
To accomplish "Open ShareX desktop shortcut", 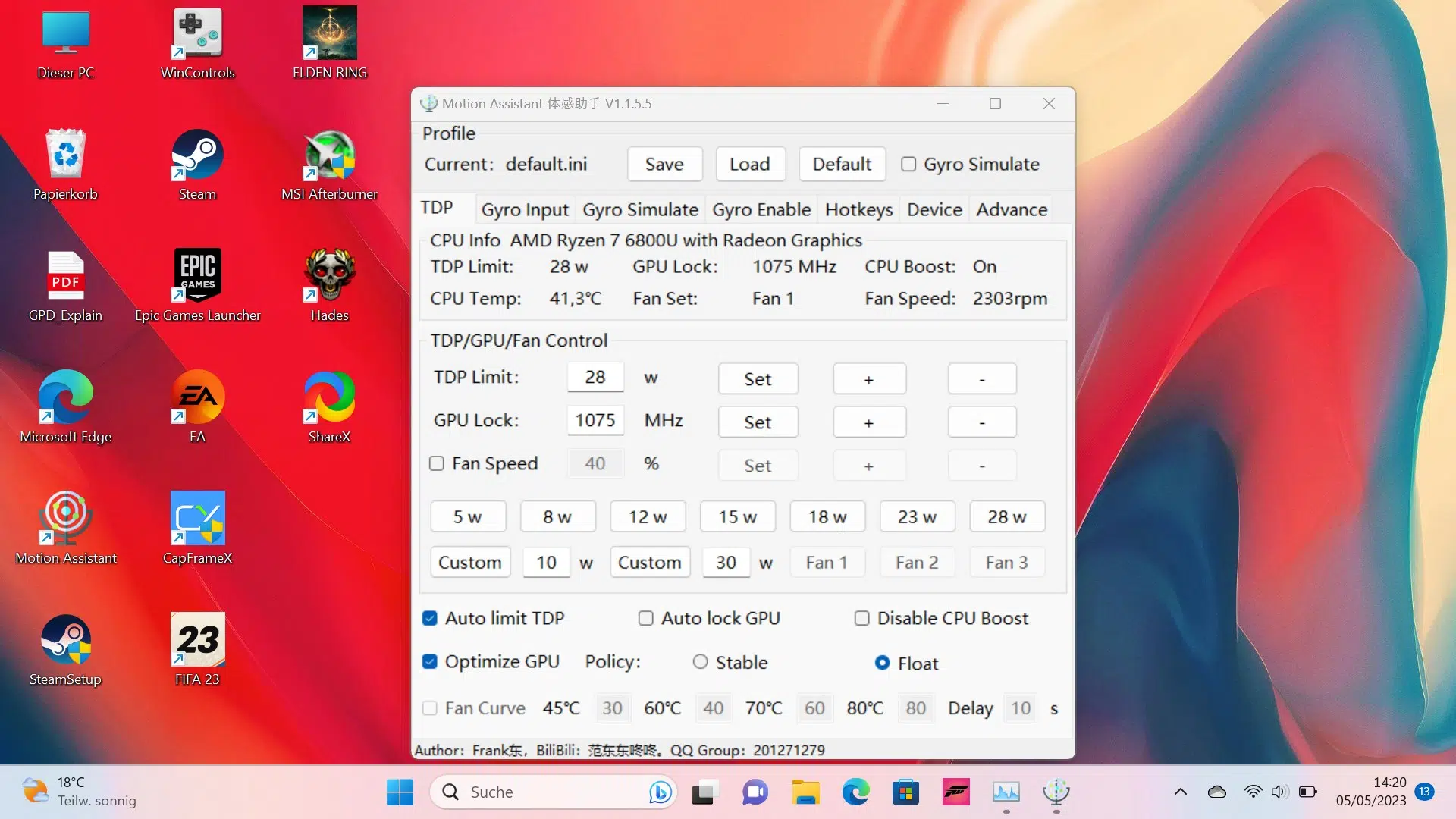I will (329, 408).
